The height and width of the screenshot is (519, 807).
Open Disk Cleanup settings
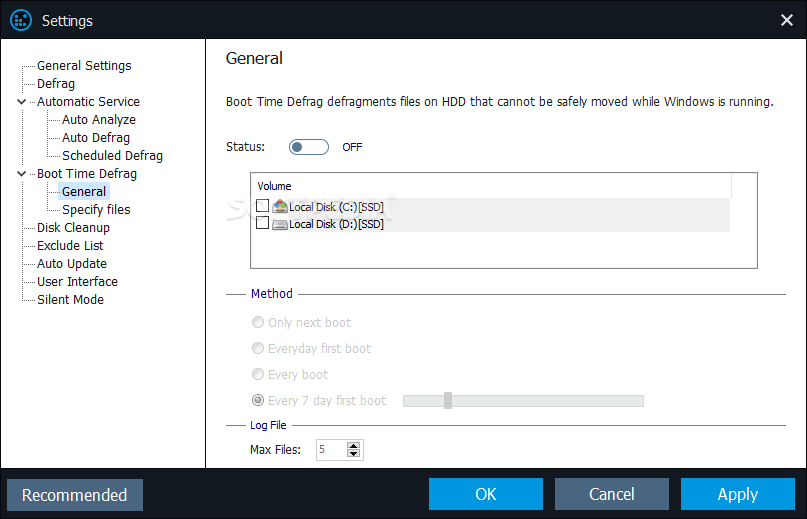tap(73, 228)
